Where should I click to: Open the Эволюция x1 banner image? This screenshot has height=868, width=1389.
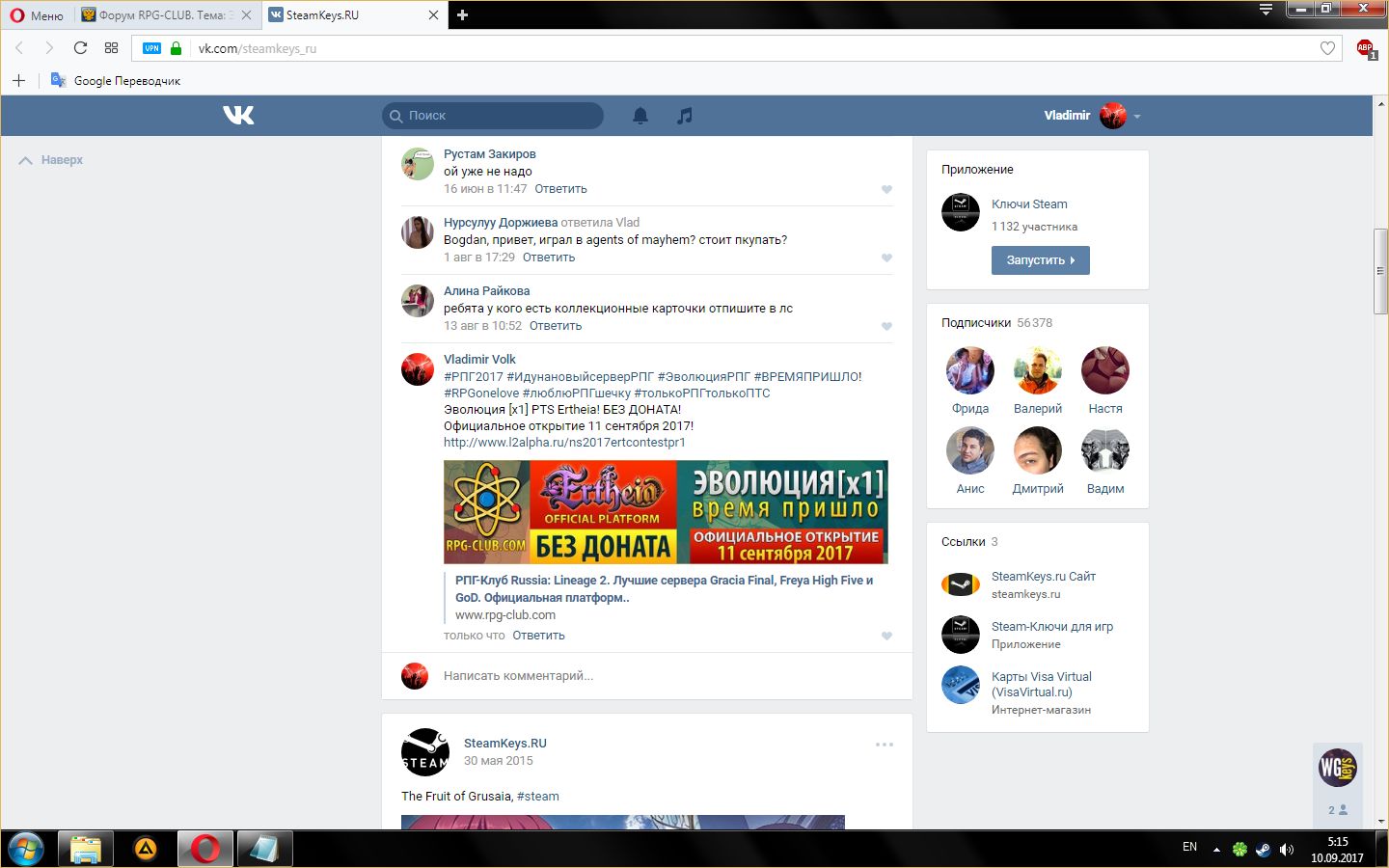pyautogui.click(x=666, y=512)
